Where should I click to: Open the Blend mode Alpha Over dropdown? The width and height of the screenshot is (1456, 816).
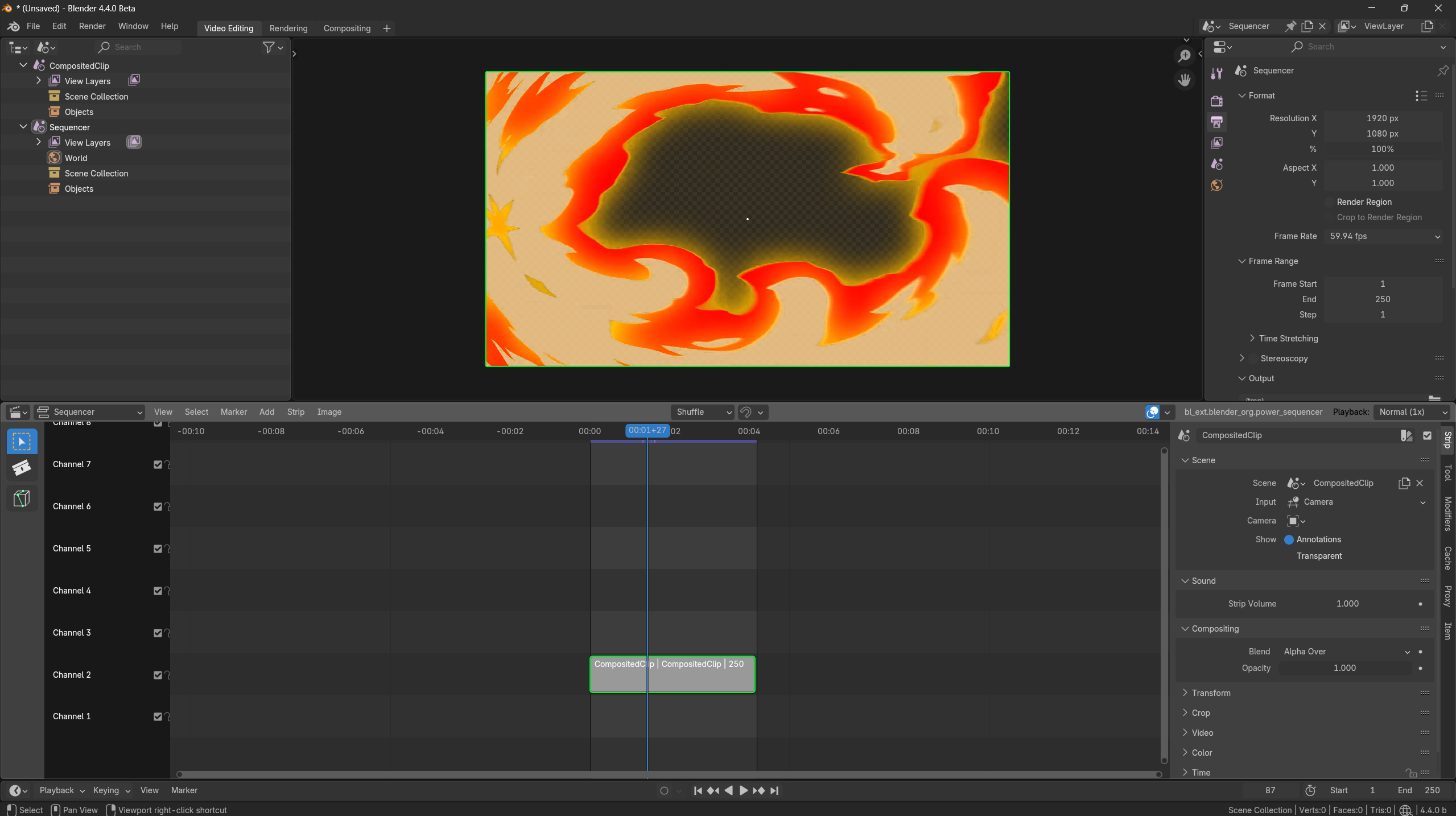(1346, 652)
